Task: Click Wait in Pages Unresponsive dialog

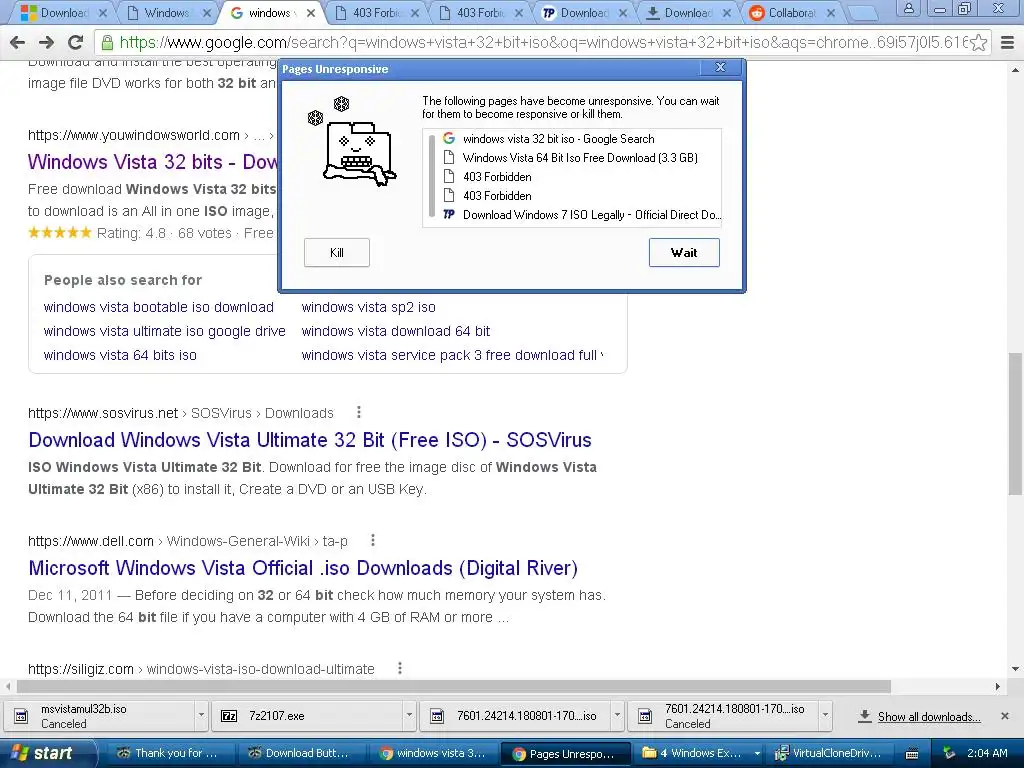Action: [684, 253]
